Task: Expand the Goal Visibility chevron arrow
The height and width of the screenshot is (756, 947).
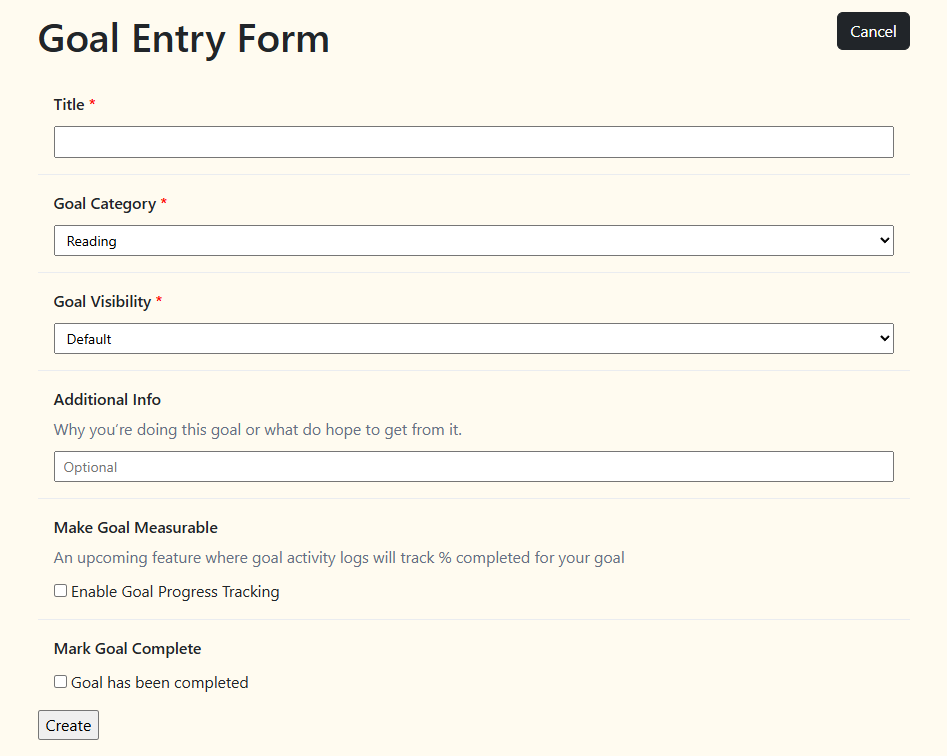Action: click(884, 338)
